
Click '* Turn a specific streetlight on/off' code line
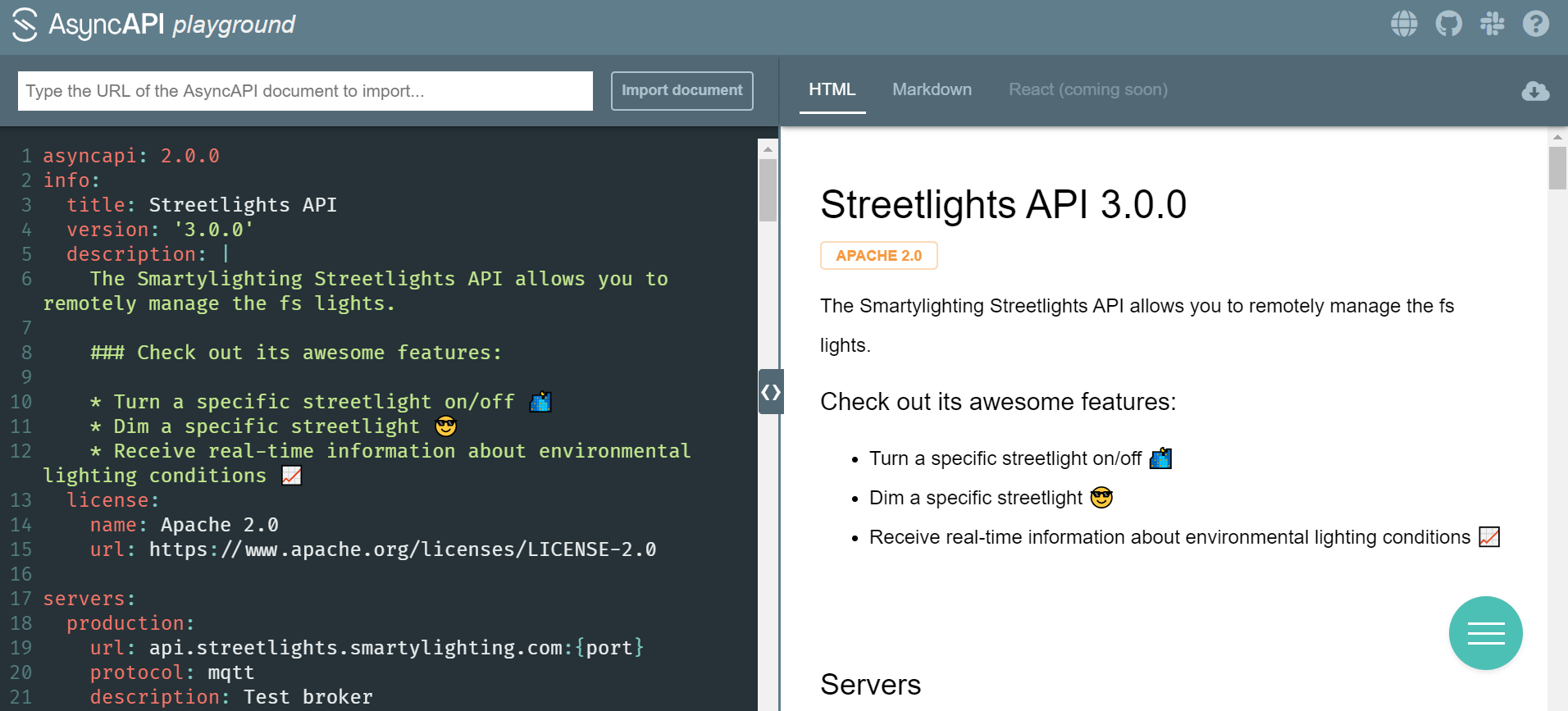click(320, 402)
